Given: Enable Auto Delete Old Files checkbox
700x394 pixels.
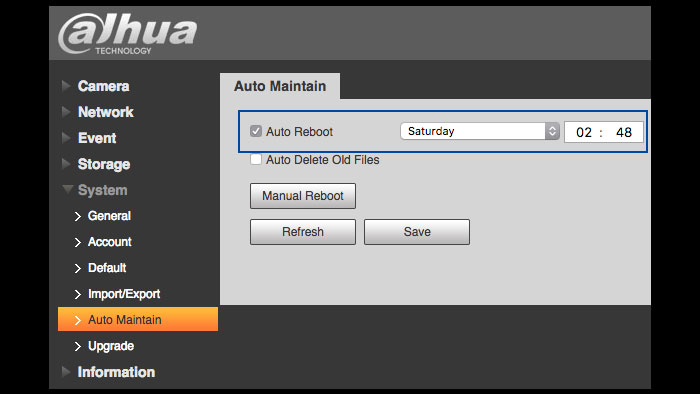Looking at the screenshot, I should click(x=256, y=159).
